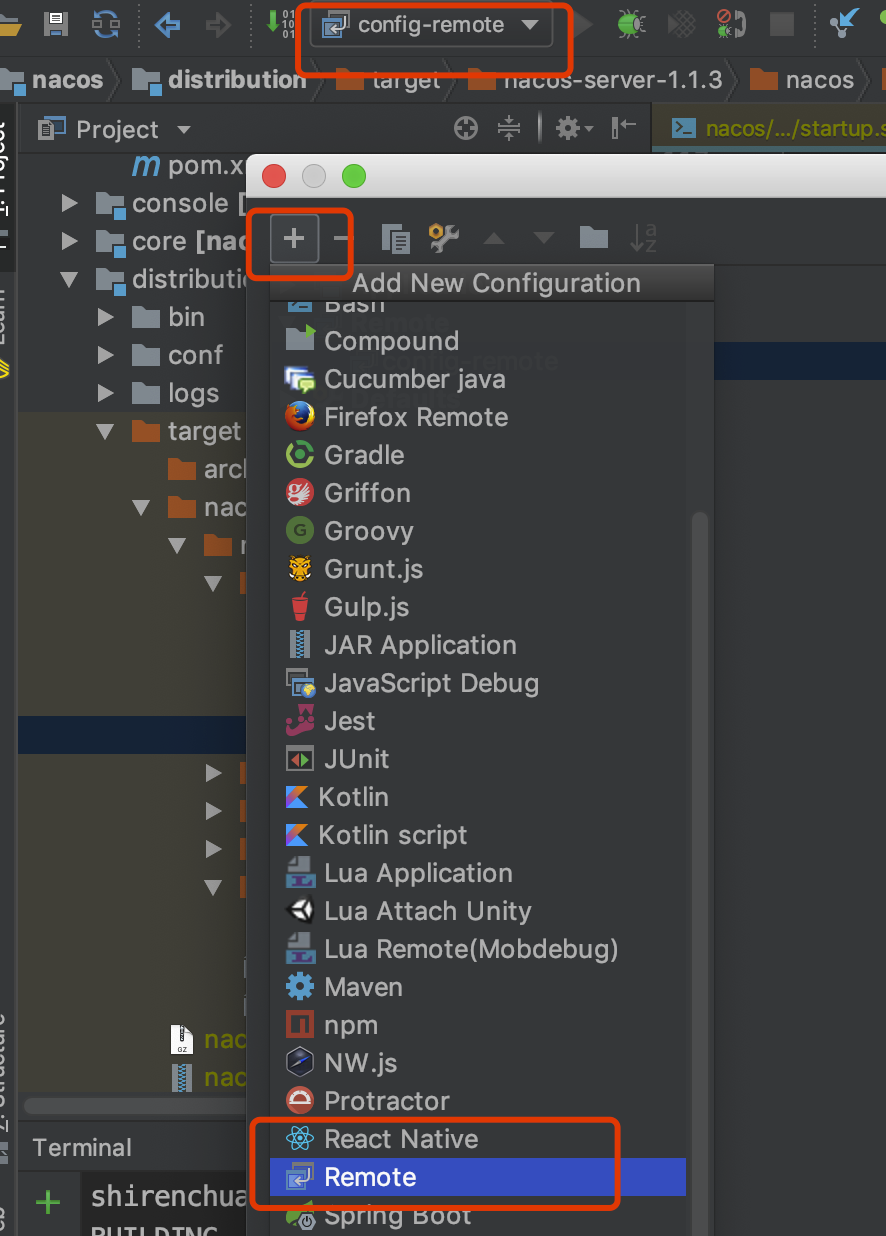Move configuration up arrow
Viewport: 886px width, 1236px height.
tap(494, 238)
